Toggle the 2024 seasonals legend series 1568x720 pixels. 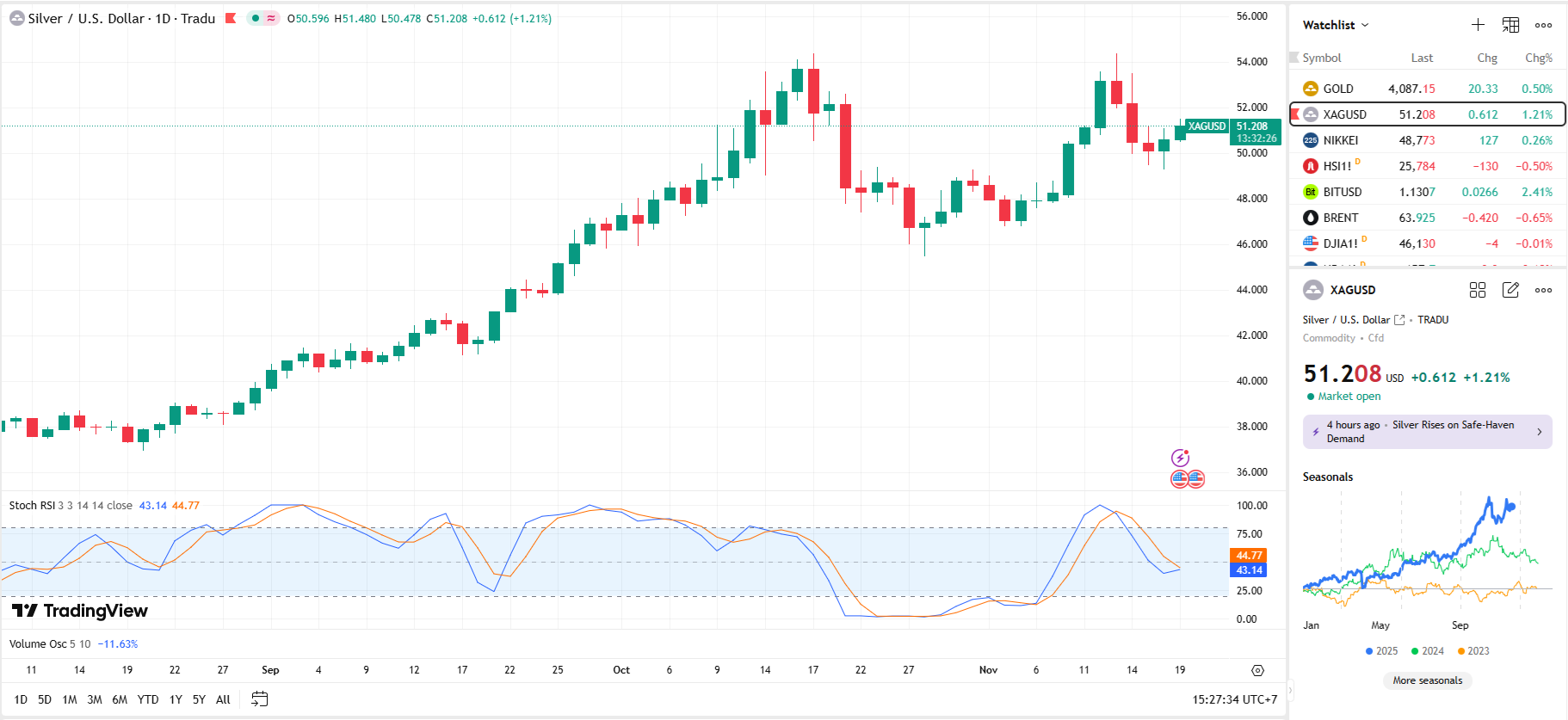click(1427, 651)
